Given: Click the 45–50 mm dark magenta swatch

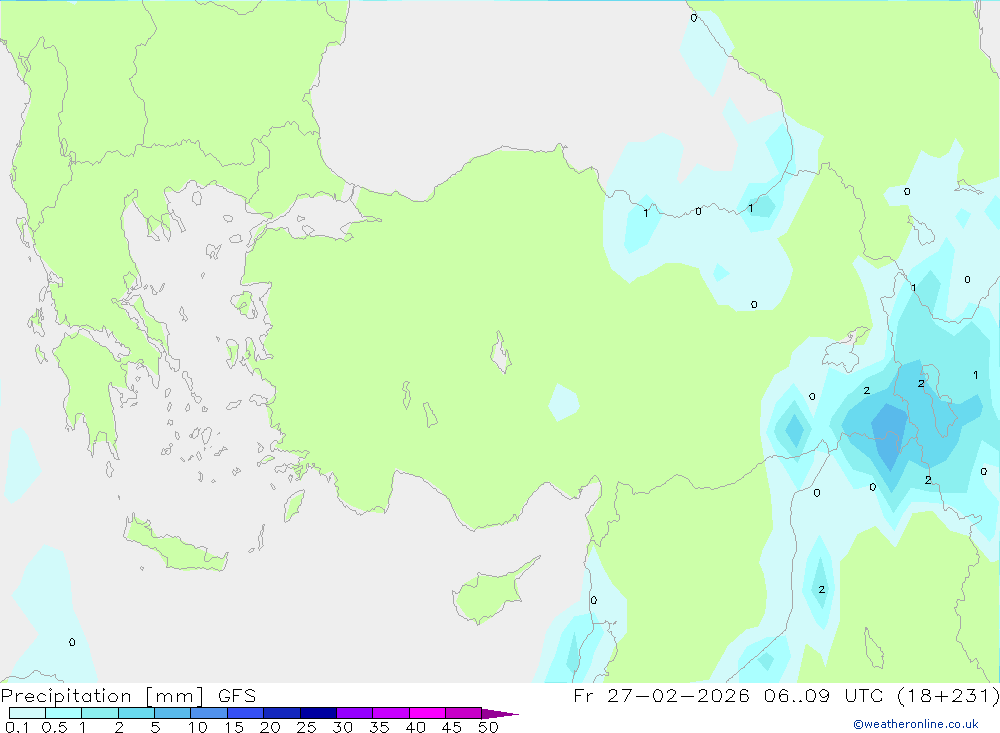Looking at the screenshot, I should click(x=464, y=713).
